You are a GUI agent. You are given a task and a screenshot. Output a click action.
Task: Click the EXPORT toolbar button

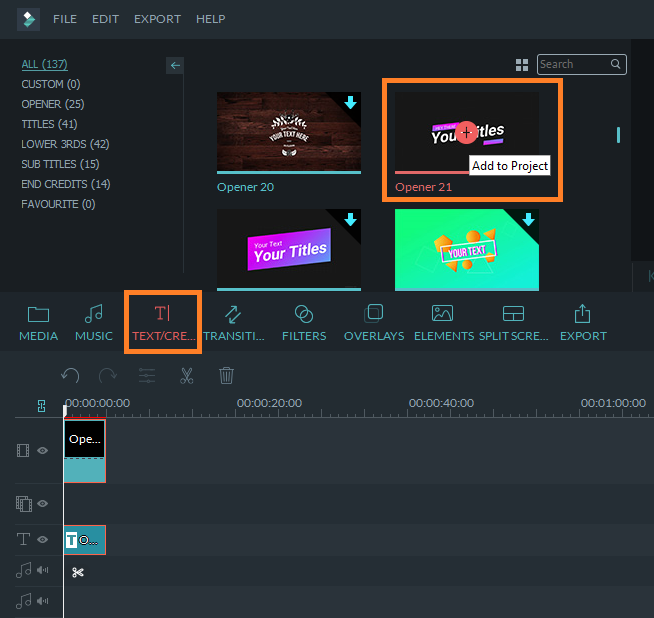coord(583,323)
